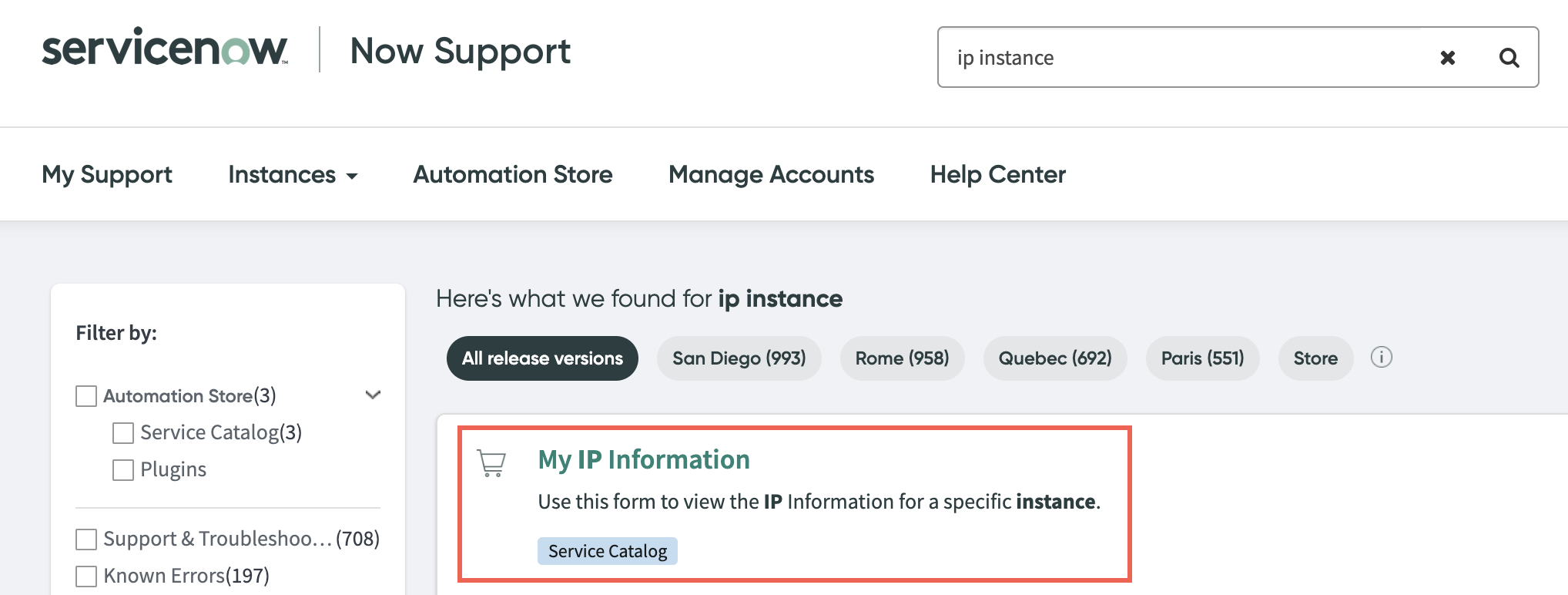Tick the Support & Troubleshooting checkbox
Image resolution: width=1568 pixels, height=595 pixels.
coord(86,540)
